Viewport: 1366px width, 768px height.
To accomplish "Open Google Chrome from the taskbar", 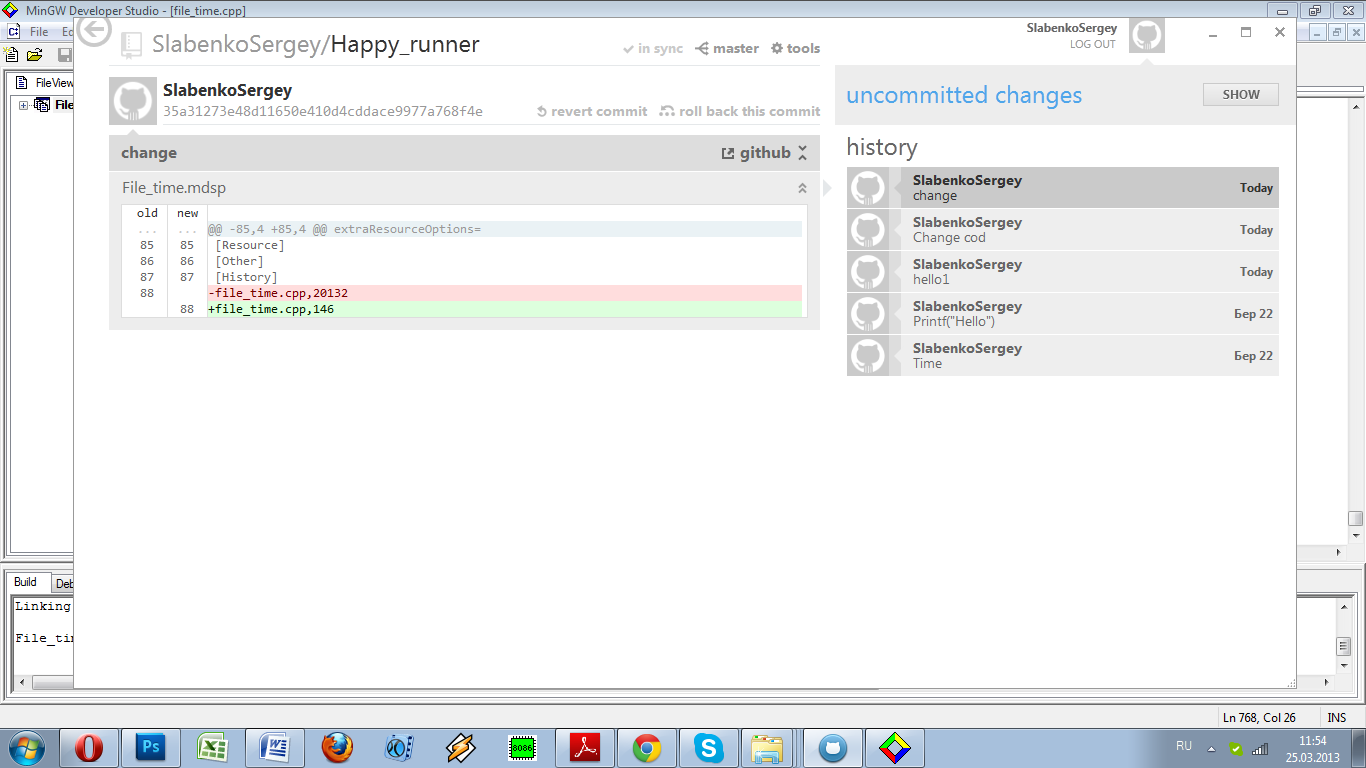I will [x=647, y=748].
